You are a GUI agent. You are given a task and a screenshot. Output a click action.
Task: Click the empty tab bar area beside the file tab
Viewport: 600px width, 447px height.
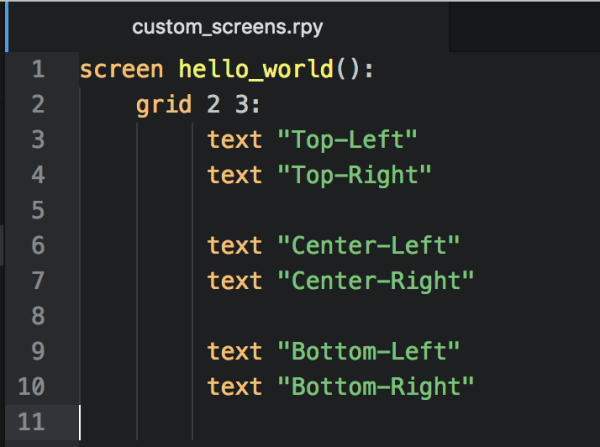tap(522, 27)
